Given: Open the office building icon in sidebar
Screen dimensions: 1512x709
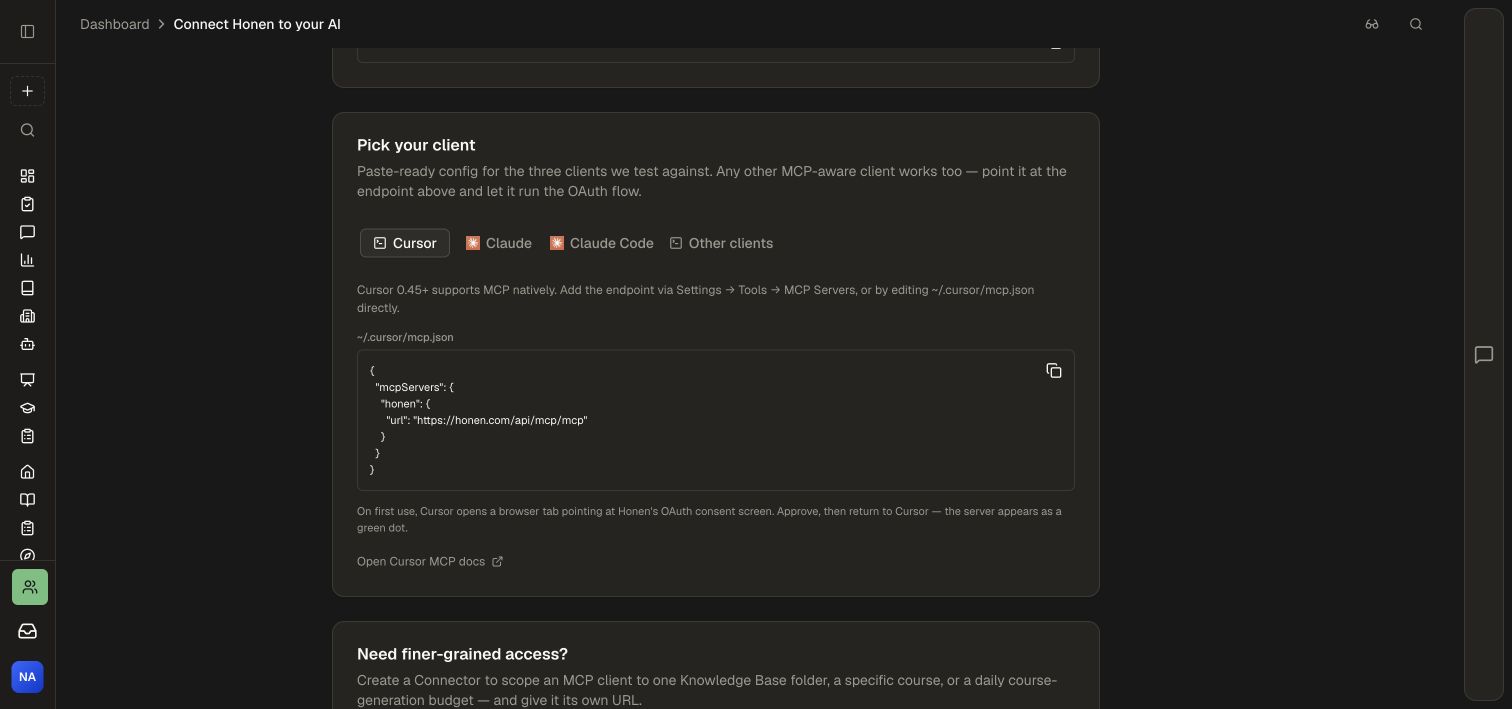Looking at the screenshot, I should [x=27, y=316].
